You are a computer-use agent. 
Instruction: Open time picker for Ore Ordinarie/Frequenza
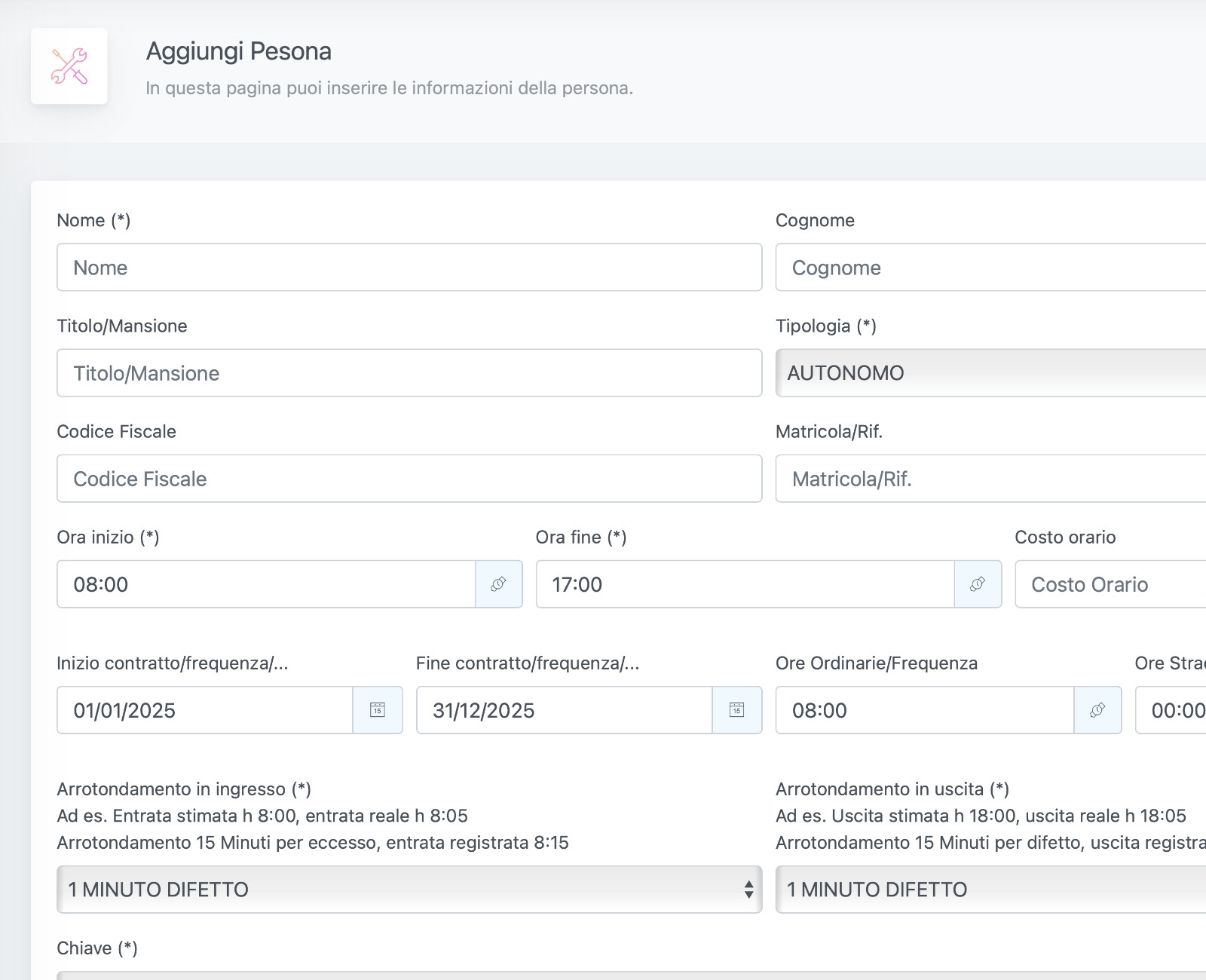tap(1097, 710)
